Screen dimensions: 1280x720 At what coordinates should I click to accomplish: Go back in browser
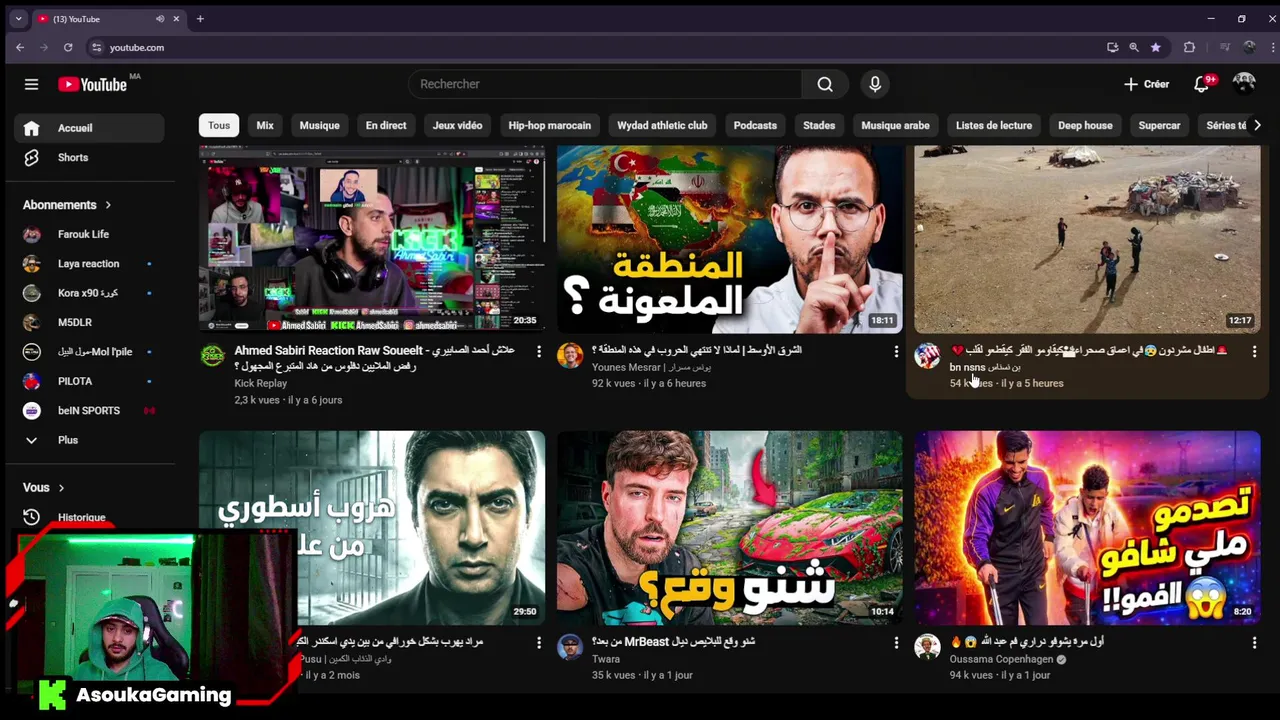(x=20, y=47)
